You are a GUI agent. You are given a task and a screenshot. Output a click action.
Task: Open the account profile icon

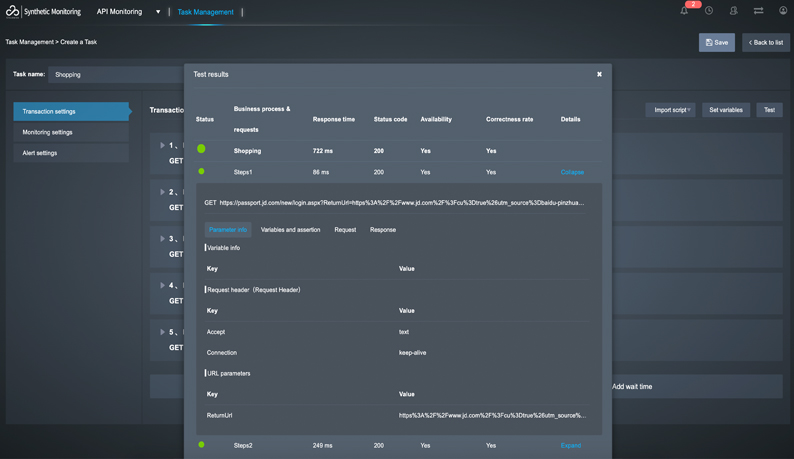pyautogui.click(x=783, y=11)
